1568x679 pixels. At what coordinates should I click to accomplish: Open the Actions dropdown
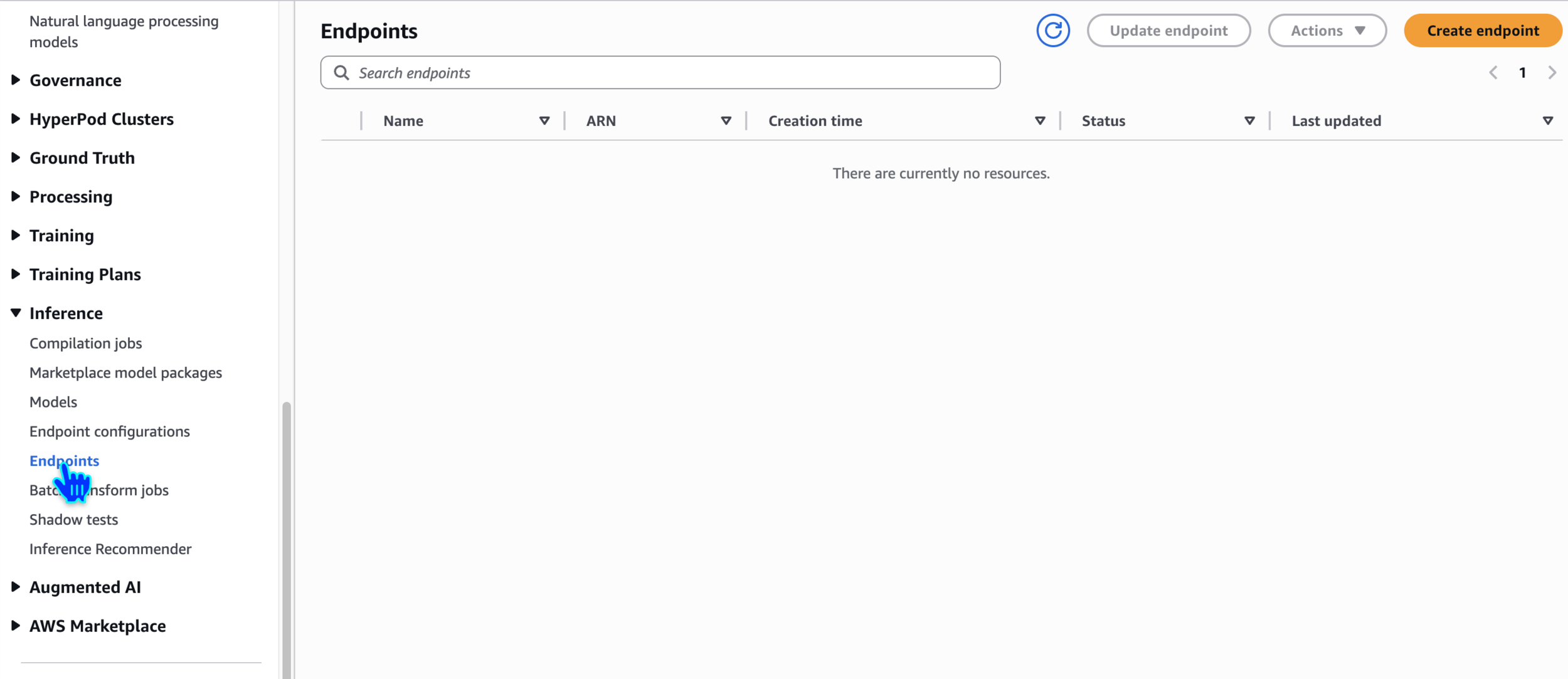1327,30
